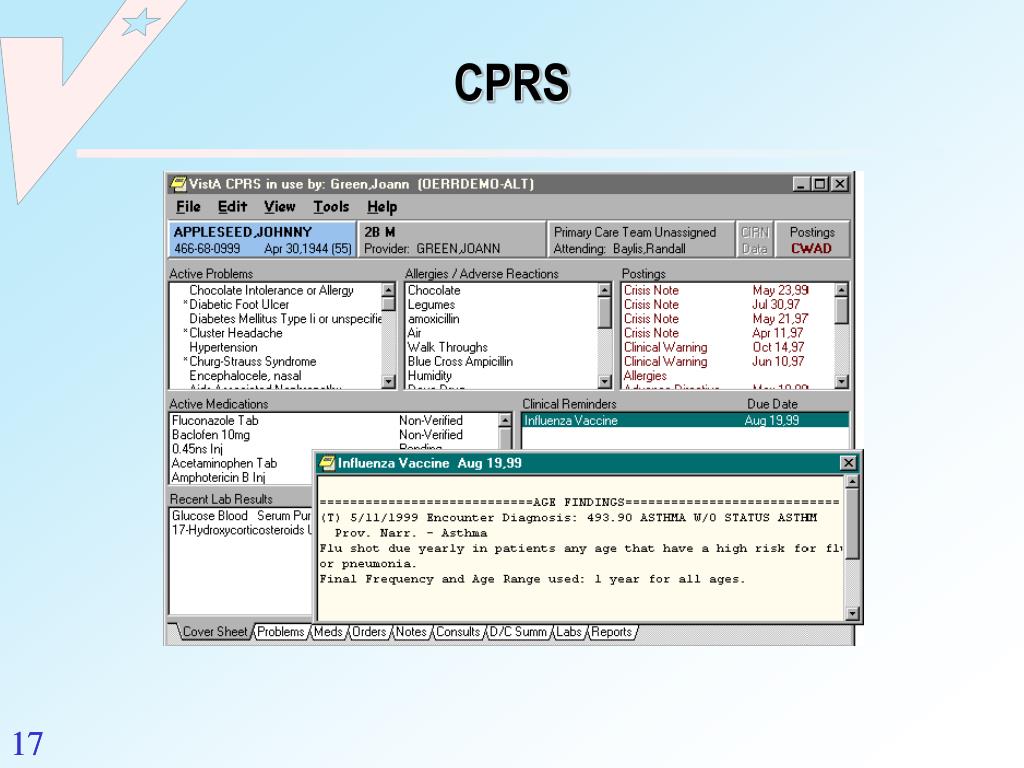Image resolution: width=1024 pixels, height=768 pixels.
Task: Open the Clinical Warning dated Oct 14,97
Action: [x=714, y=347]
